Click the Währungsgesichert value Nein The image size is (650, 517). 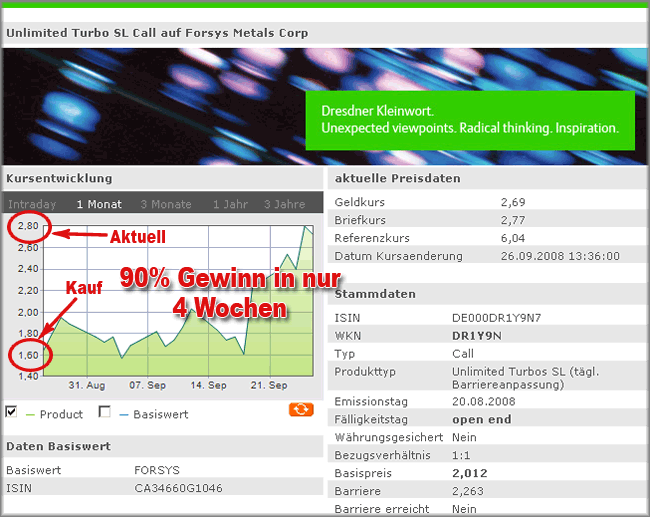464,437
